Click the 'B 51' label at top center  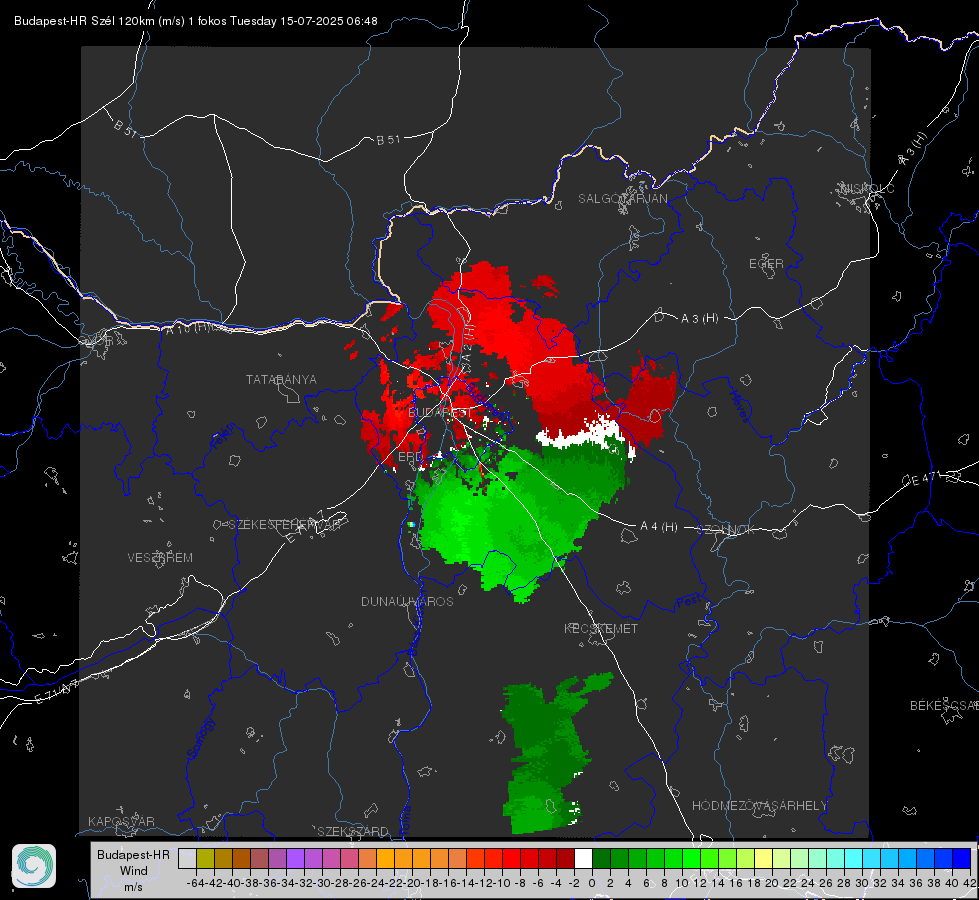(x=388, y=140)
